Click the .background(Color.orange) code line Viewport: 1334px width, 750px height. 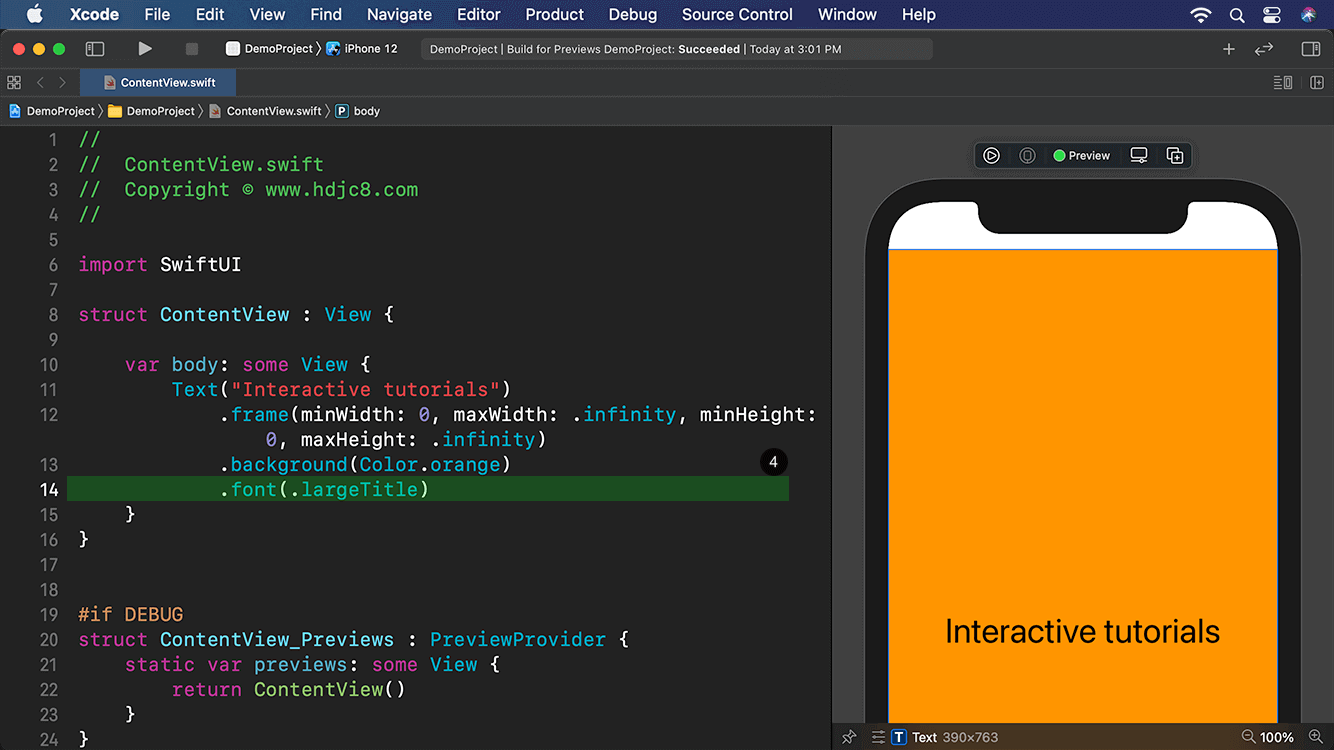pos(365,464)
